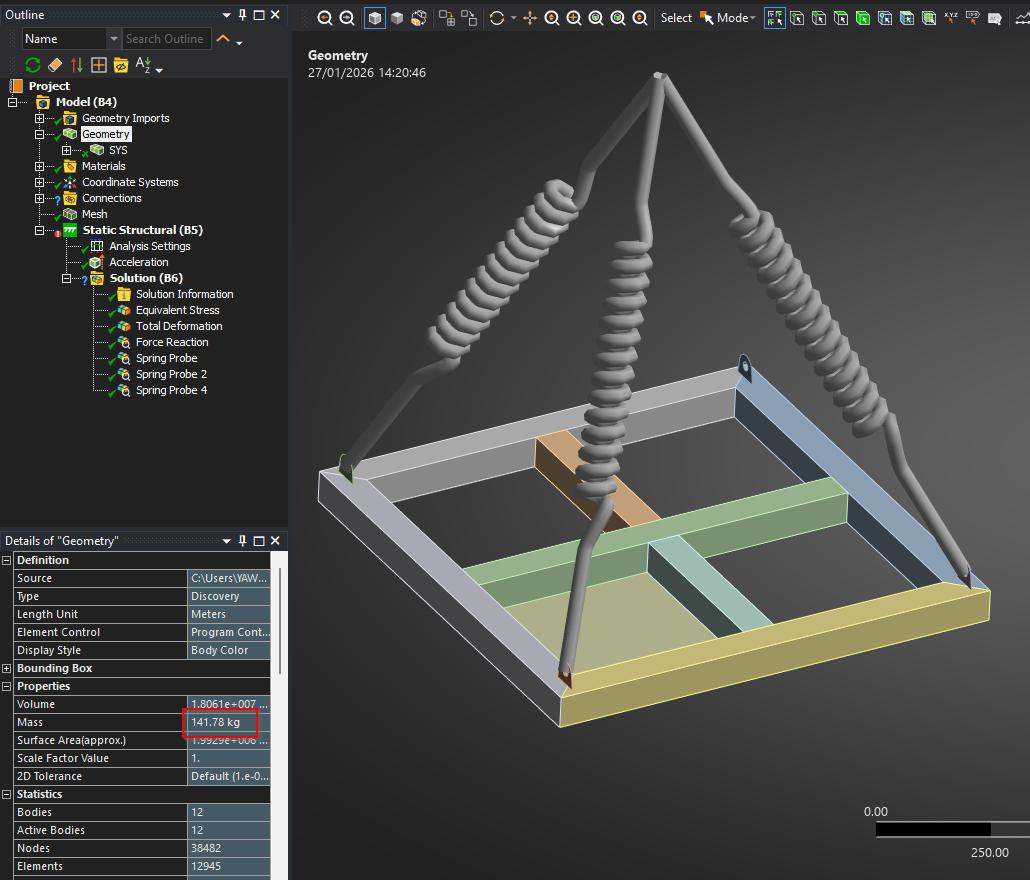1030x880 pixels.
Task: Click the expand-all plus box icon in Outline
Action: pos(98,65)
